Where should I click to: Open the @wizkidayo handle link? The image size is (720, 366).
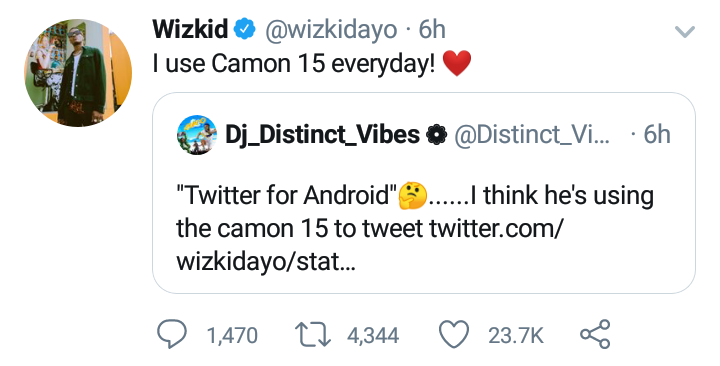330,30
